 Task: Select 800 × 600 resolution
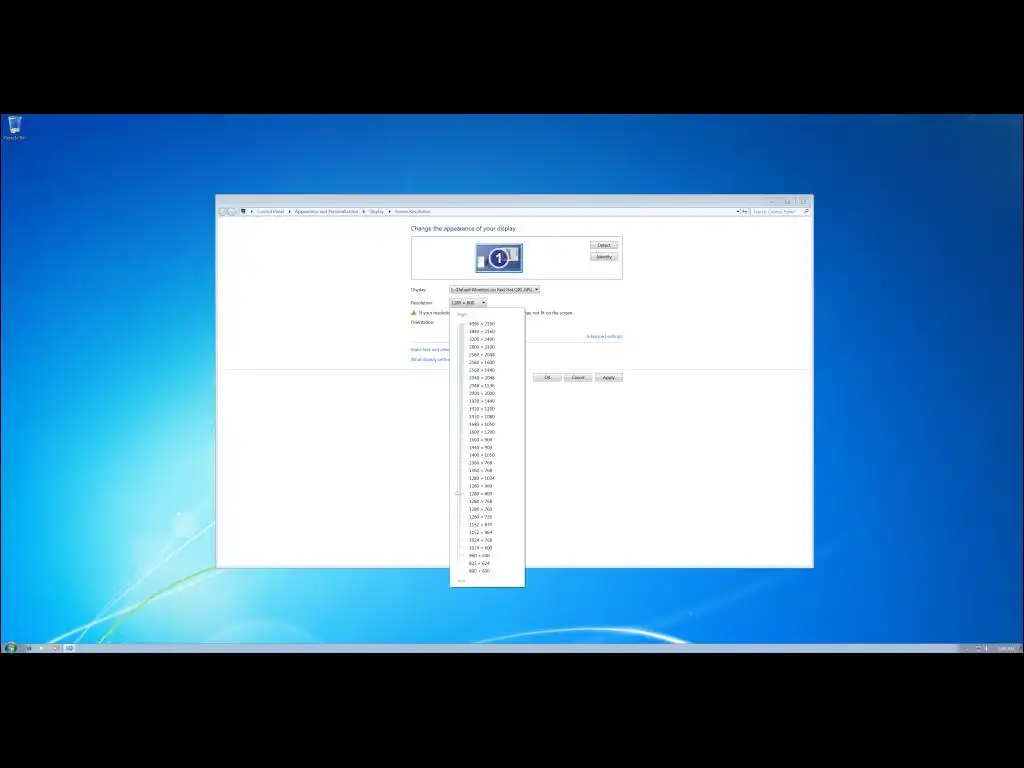479,571
